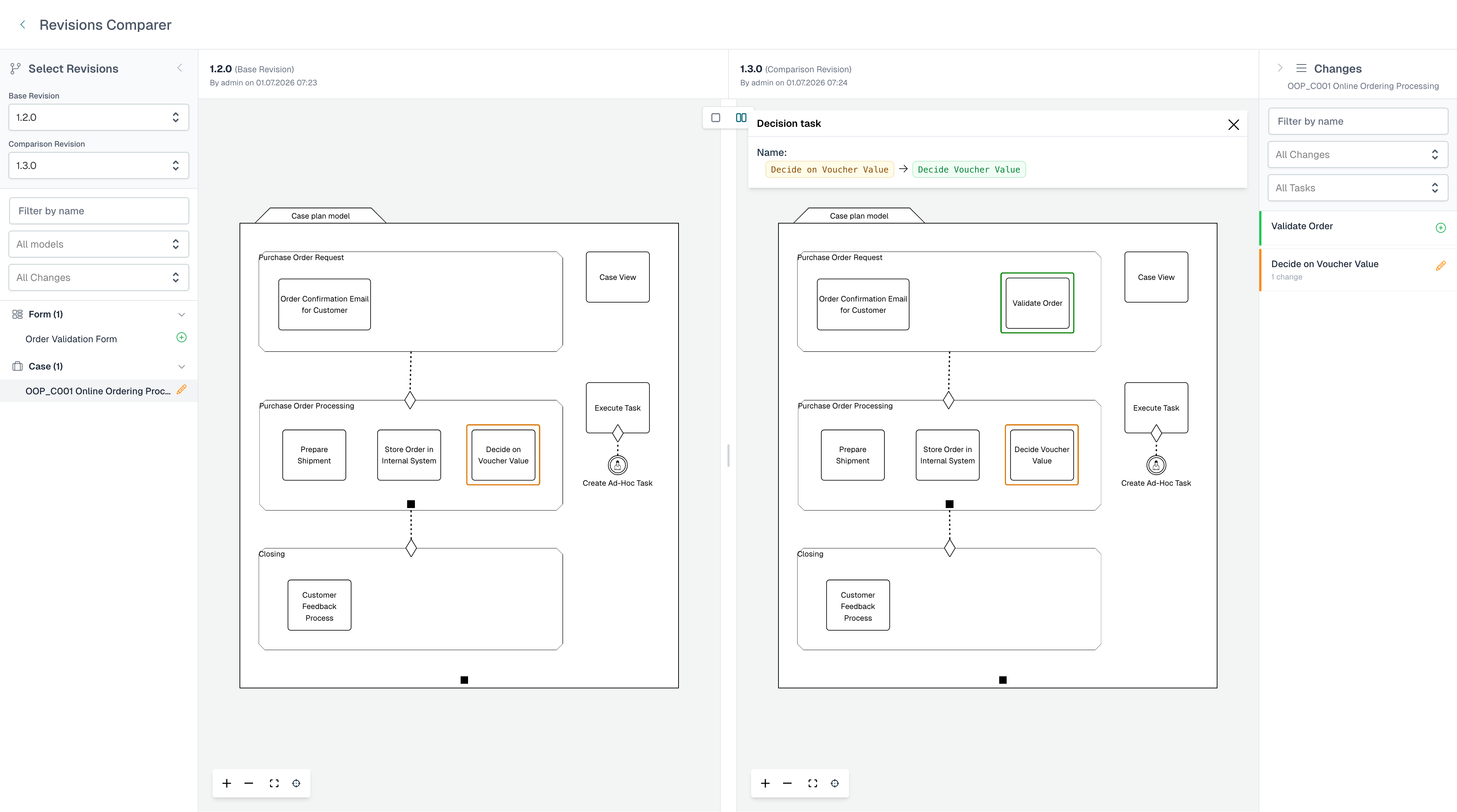Click the new name Decide Voucher Value tag
The width and height of the screenshot is (1457, 812).
(x=969, y=170)
